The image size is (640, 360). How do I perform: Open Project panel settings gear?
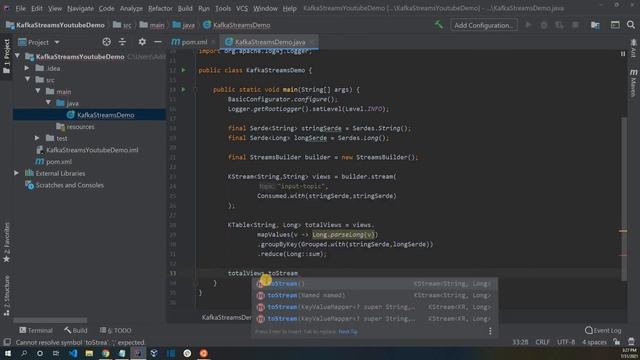(x=142, y=42)
